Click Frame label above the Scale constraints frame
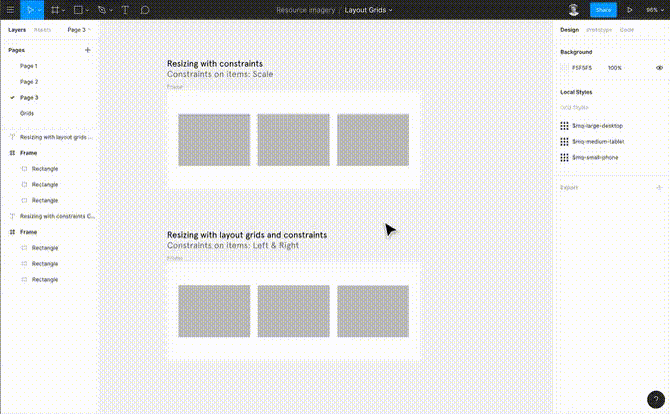Image resolution: width=670 pixels, height=414 pixels. (175, 87)
